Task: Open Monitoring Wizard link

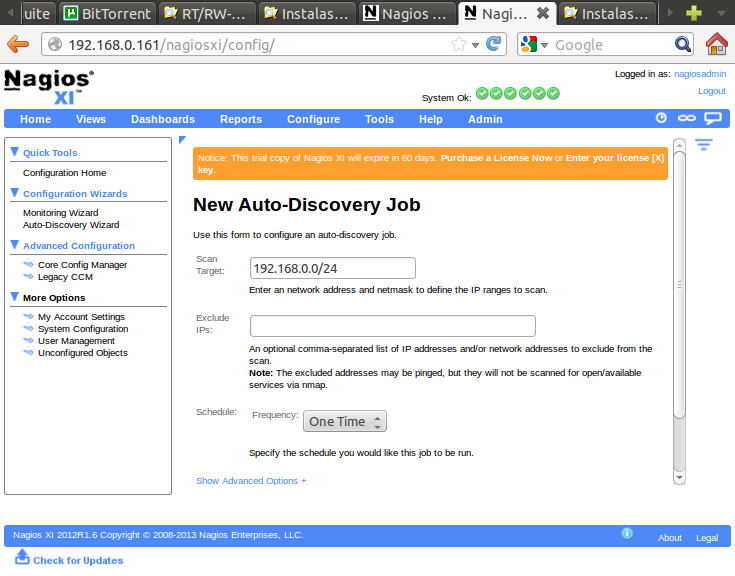Action: tap(60, 213)
